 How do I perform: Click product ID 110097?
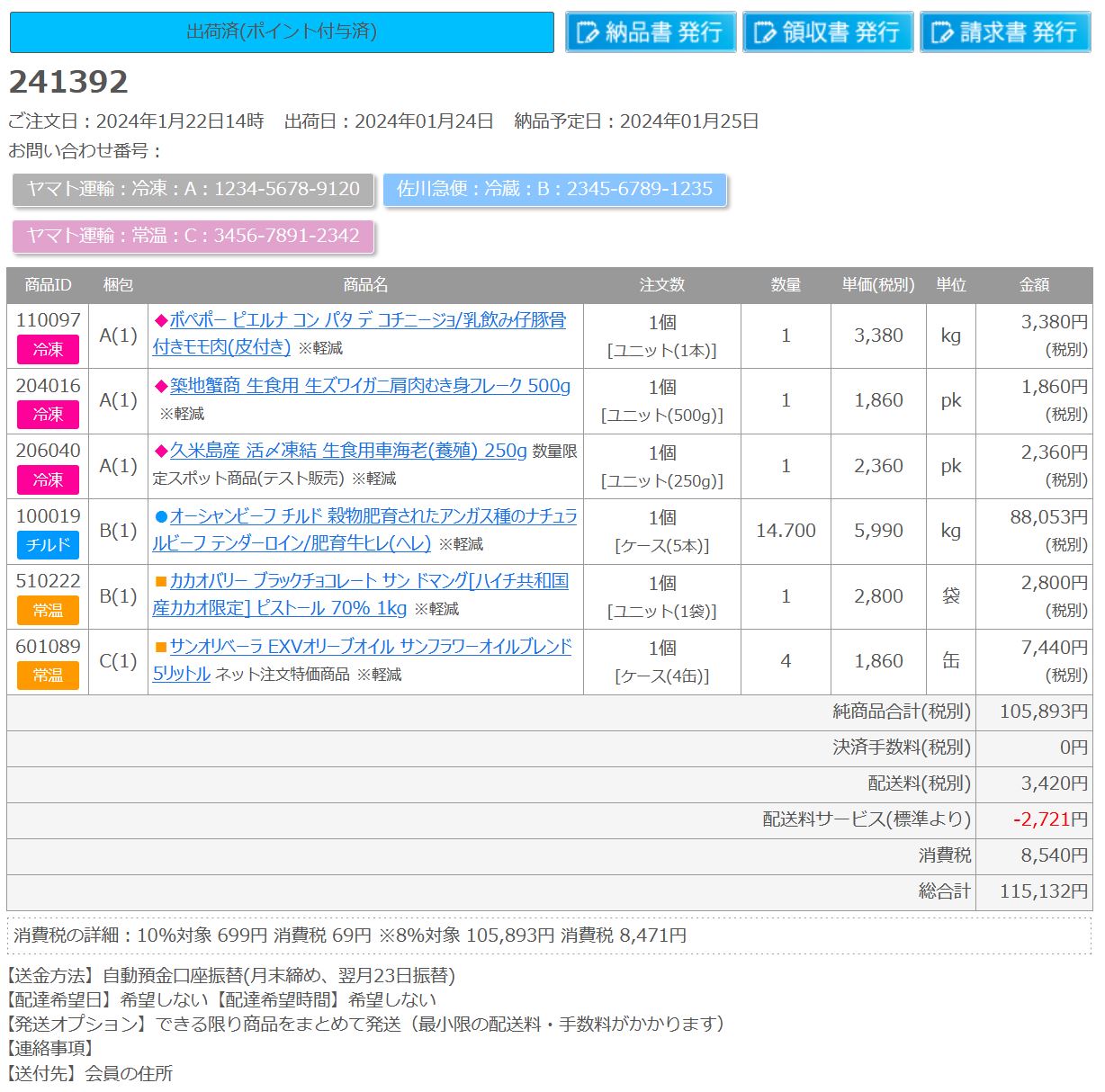[48, 319]
